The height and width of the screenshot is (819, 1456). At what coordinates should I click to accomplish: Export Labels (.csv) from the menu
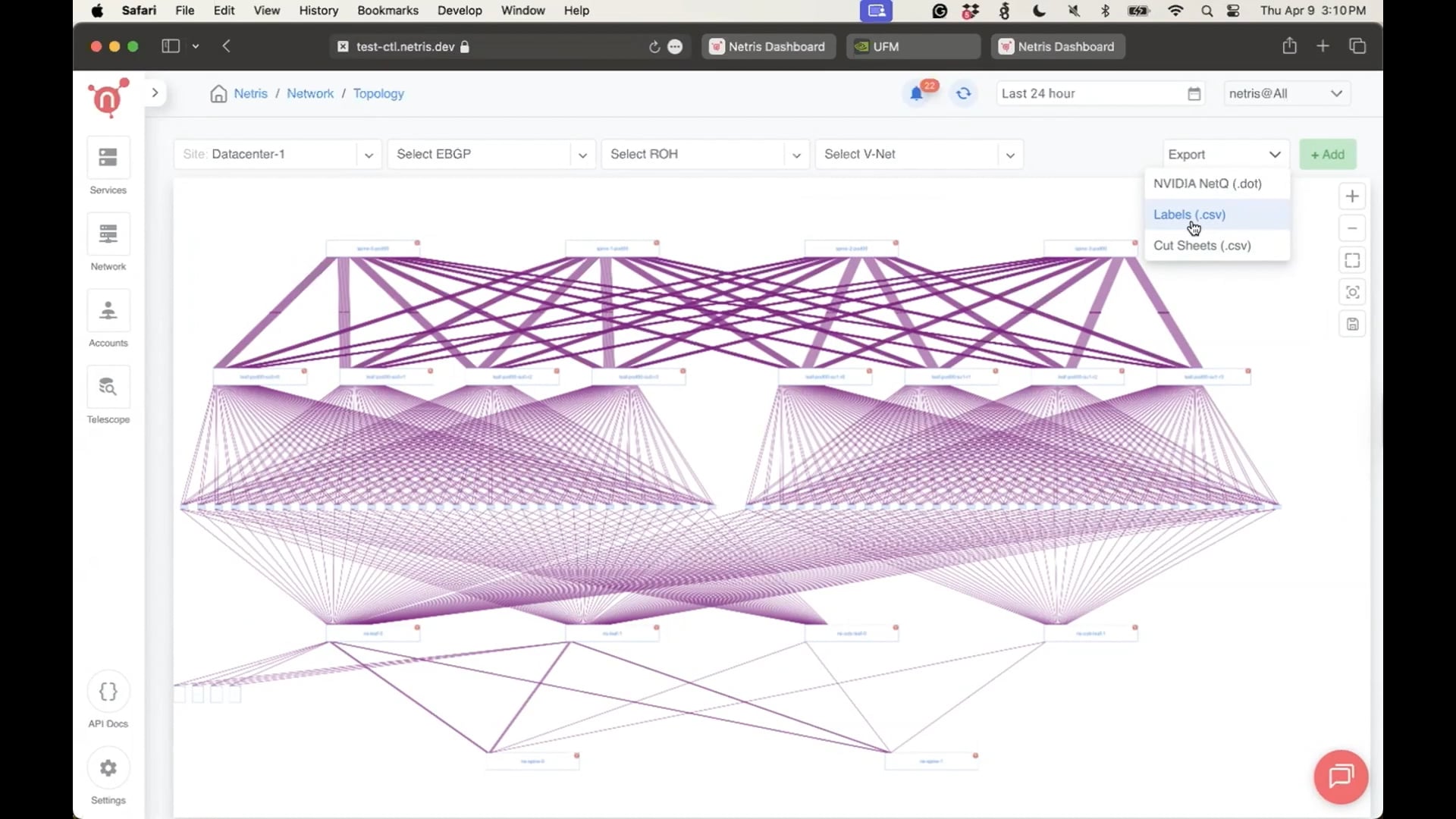tap(1189, 215)
